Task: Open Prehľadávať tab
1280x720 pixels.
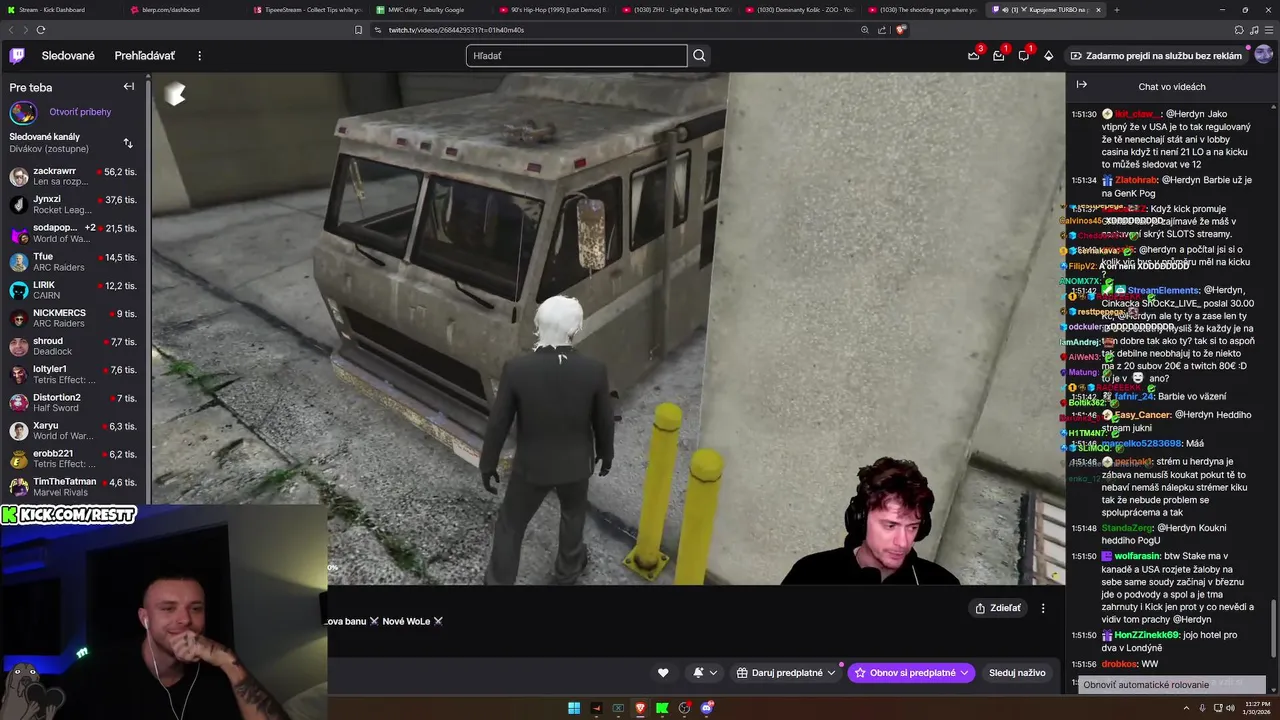Action: click(x=144, y=56)
